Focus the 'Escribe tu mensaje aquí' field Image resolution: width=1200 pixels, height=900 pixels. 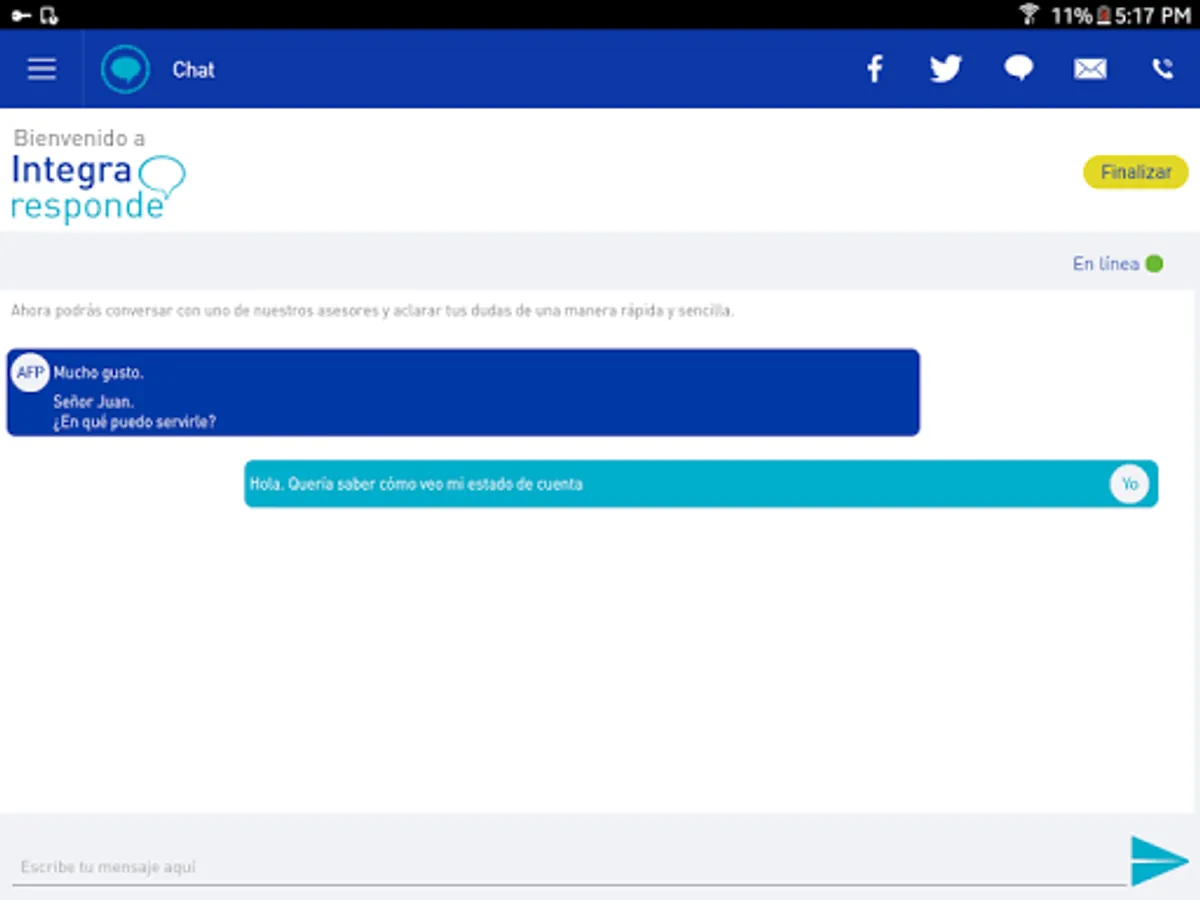coord(568,867)
